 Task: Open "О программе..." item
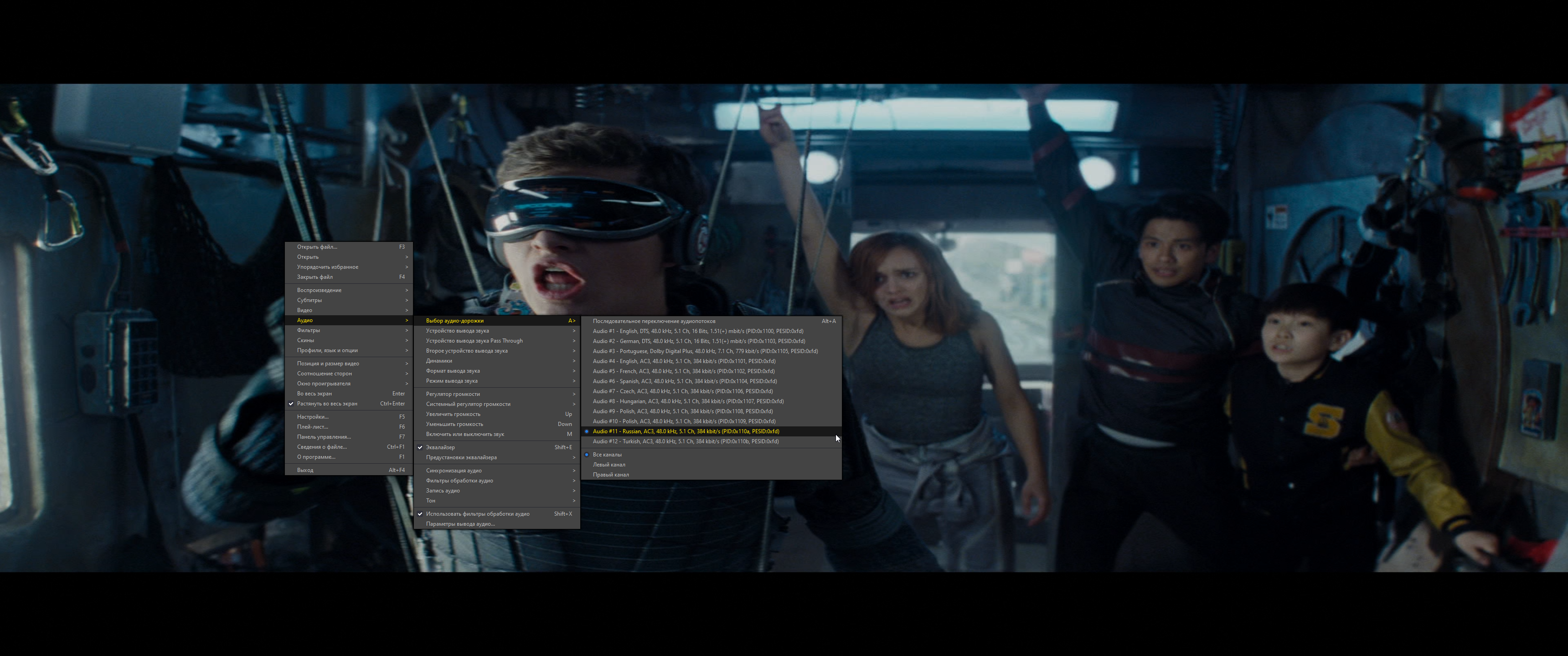349,457
